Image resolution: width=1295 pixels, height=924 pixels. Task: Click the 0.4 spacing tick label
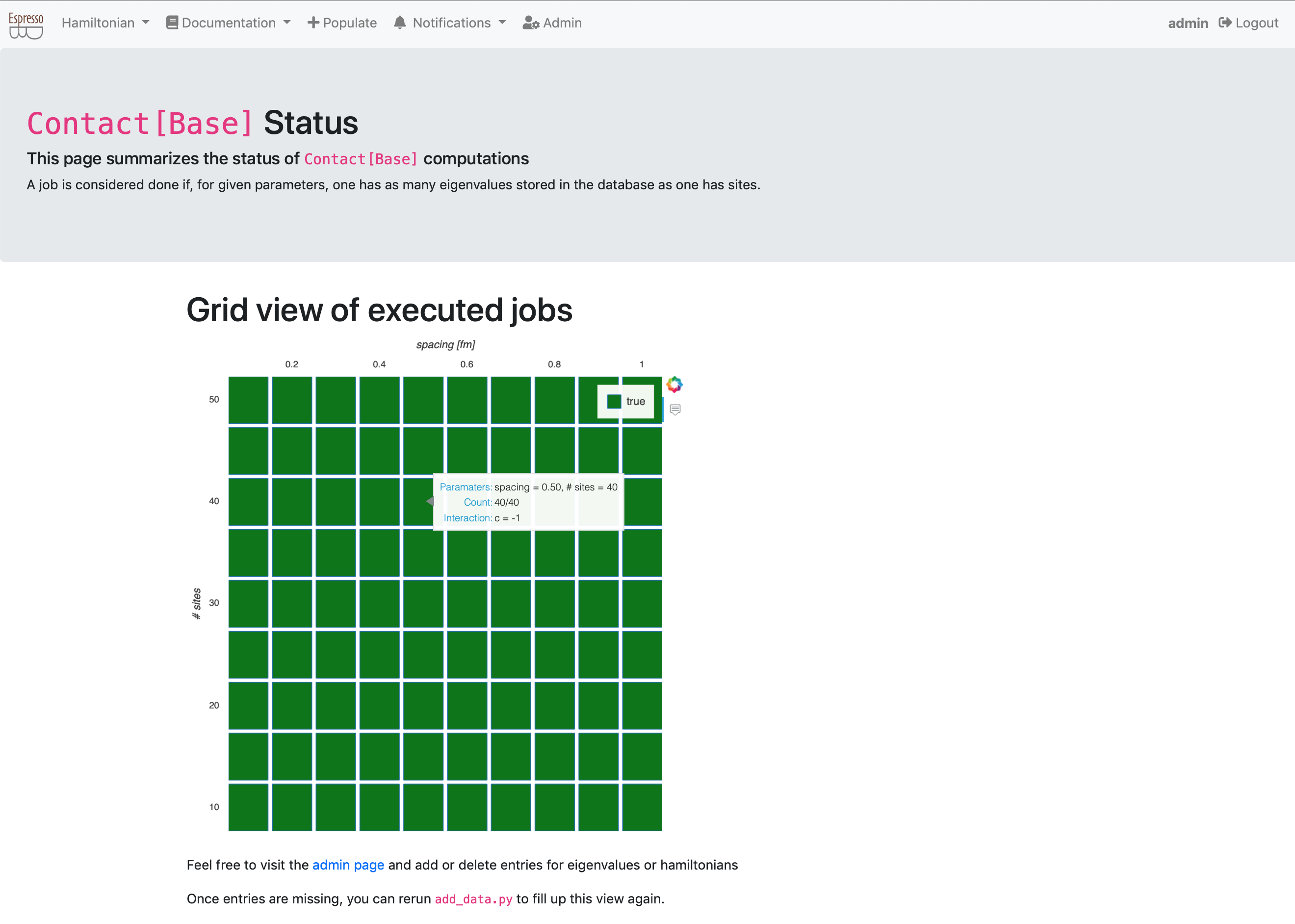[380, 364]
